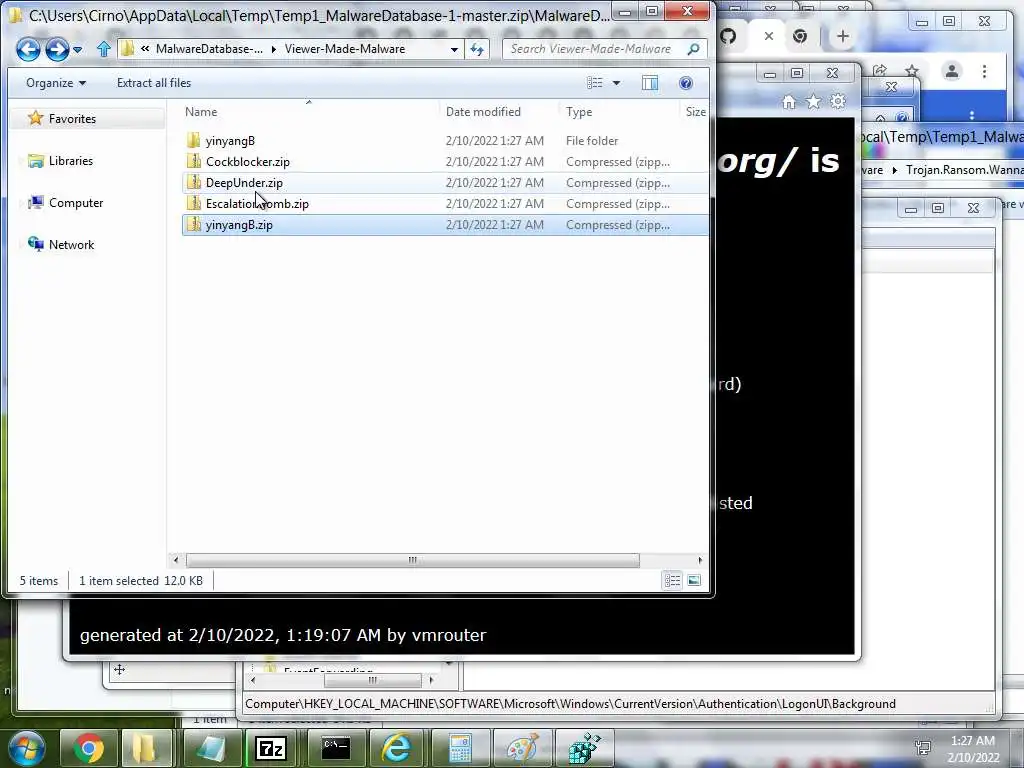
Task: Switch to details view in status bar
Action: [x=672, y=581]
